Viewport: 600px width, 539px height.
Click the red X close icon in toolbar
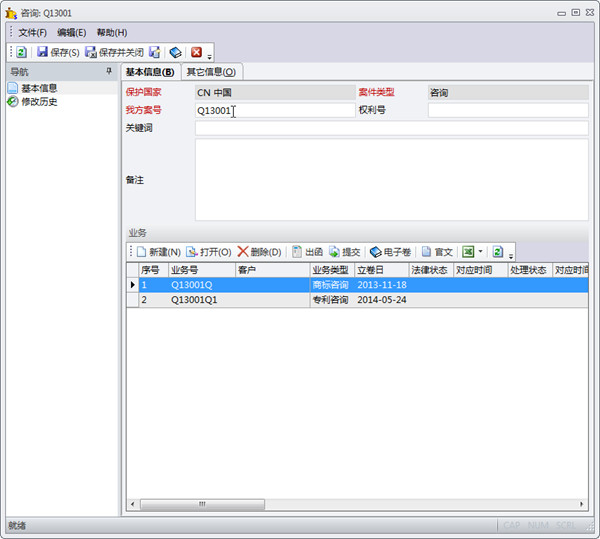[196, 52]
